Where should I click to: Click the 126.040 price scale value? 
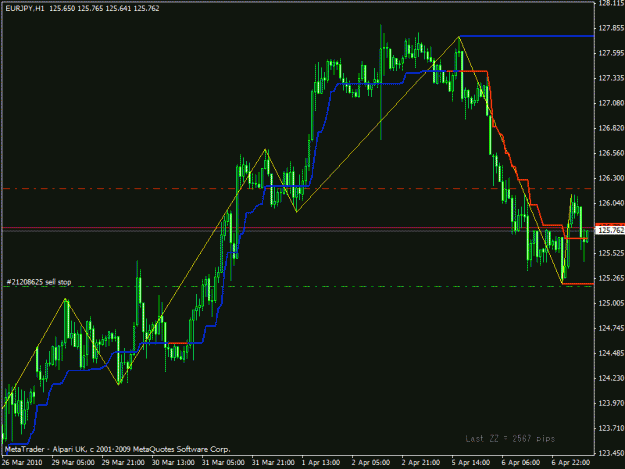611,203
